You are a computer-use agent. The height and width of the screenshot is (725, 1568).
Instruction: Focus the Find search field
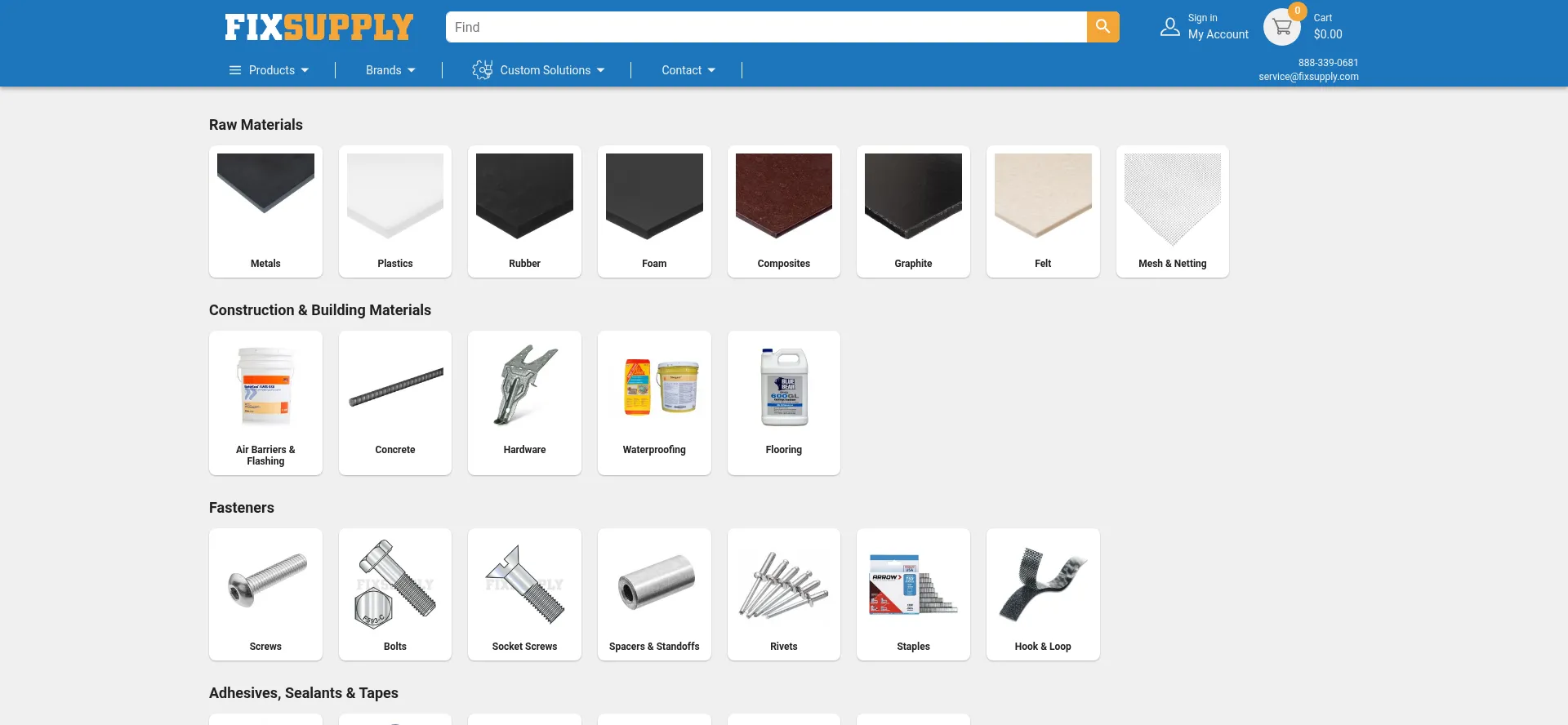tap(766, 27)
